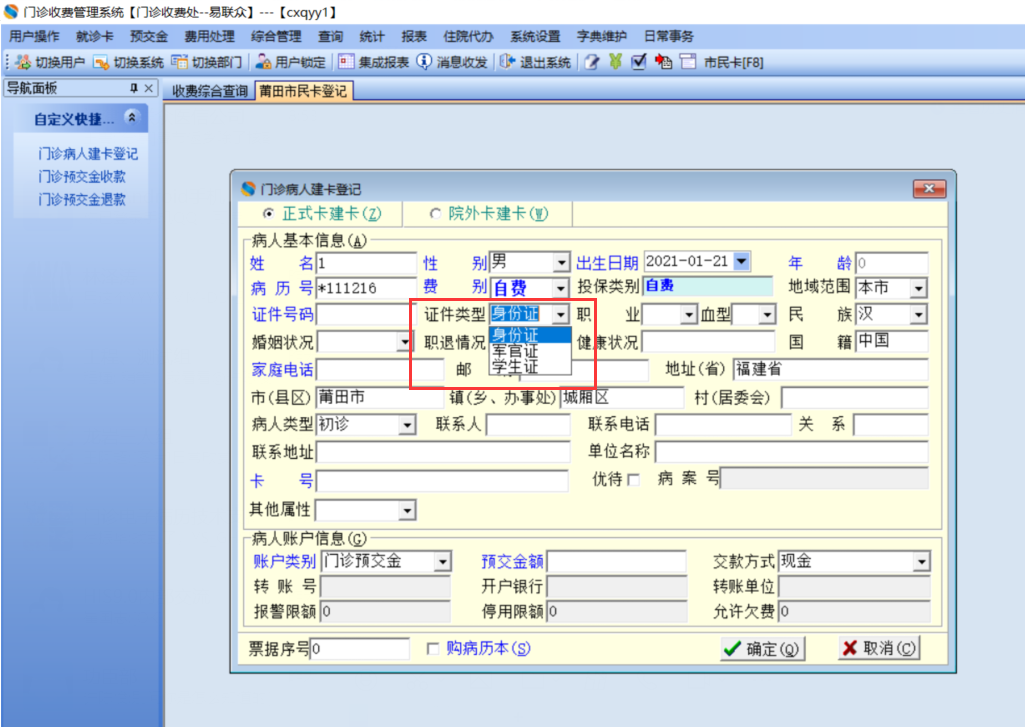This screenshot has width=1025, height=727.
Task: Open the 就诊卡 menu
Action: click(94, 37)
